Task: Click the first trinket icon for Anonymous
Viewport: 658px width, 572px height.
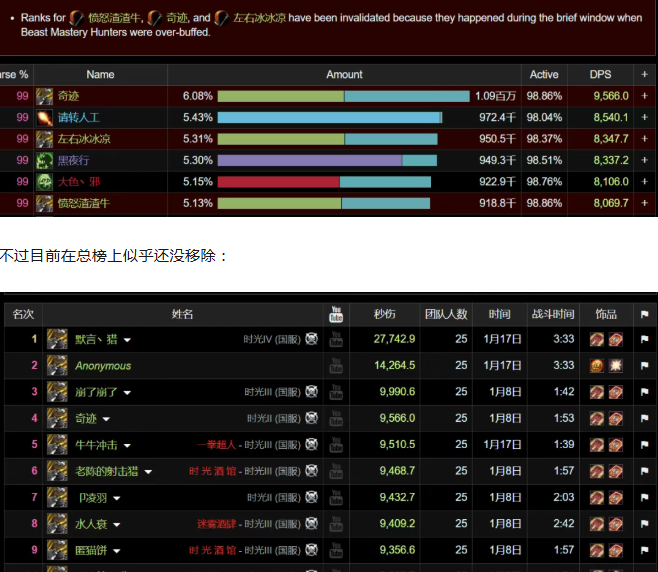Action: (597, 366)
